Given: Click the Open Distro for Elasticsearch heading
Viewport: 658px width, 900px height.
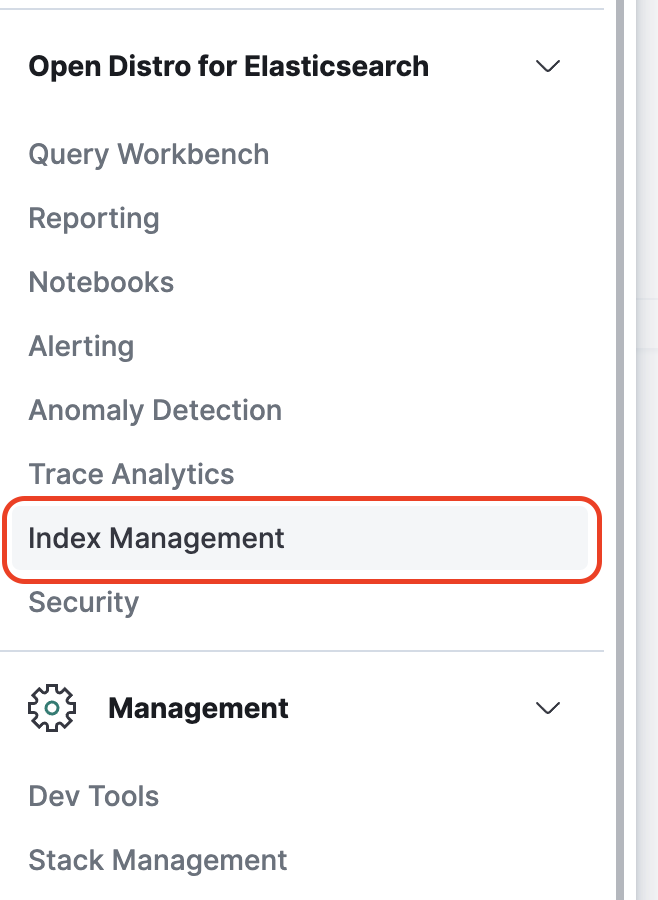Looking at the screenshot, I should click(229, 67).
